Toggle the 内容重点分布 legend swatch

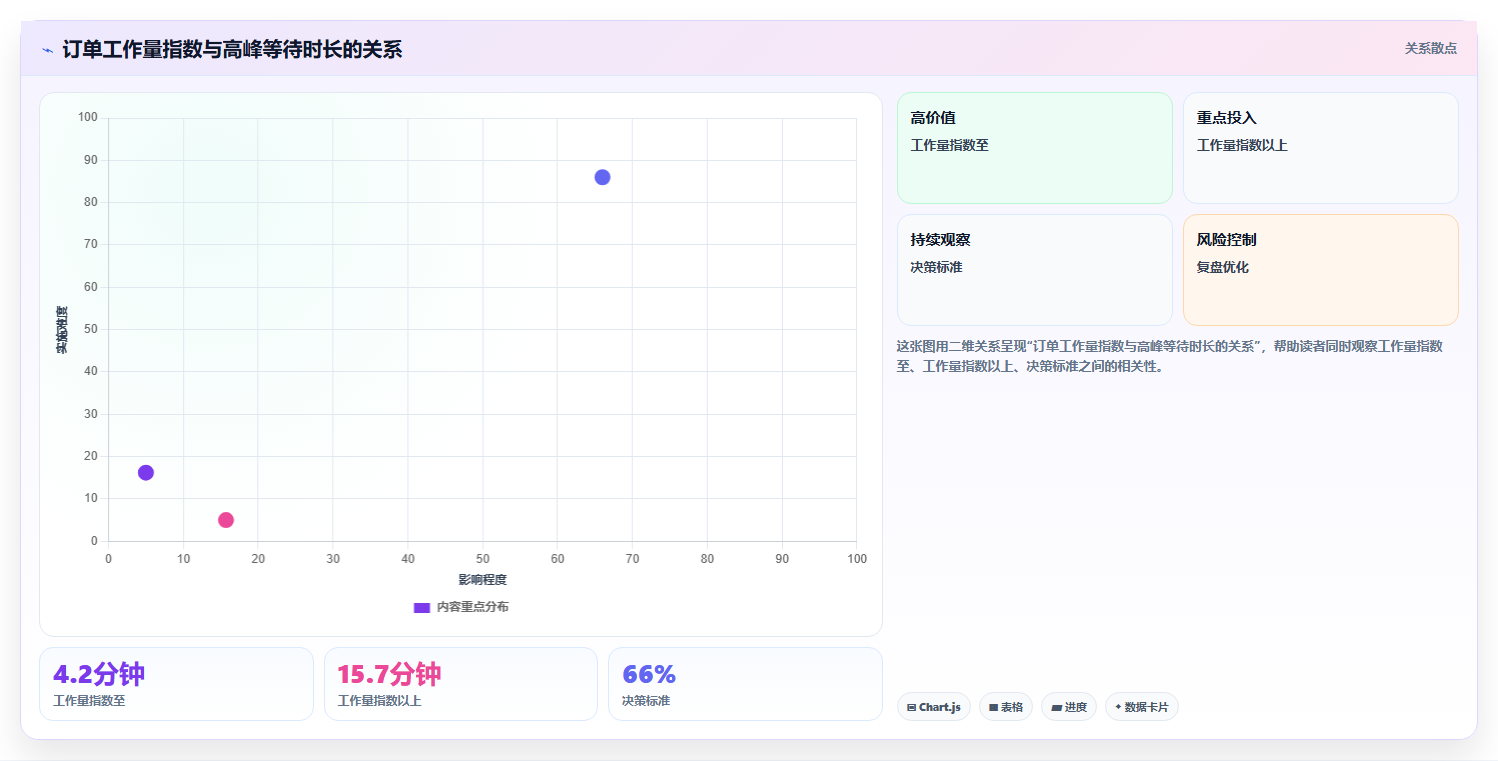pos(422,608)
